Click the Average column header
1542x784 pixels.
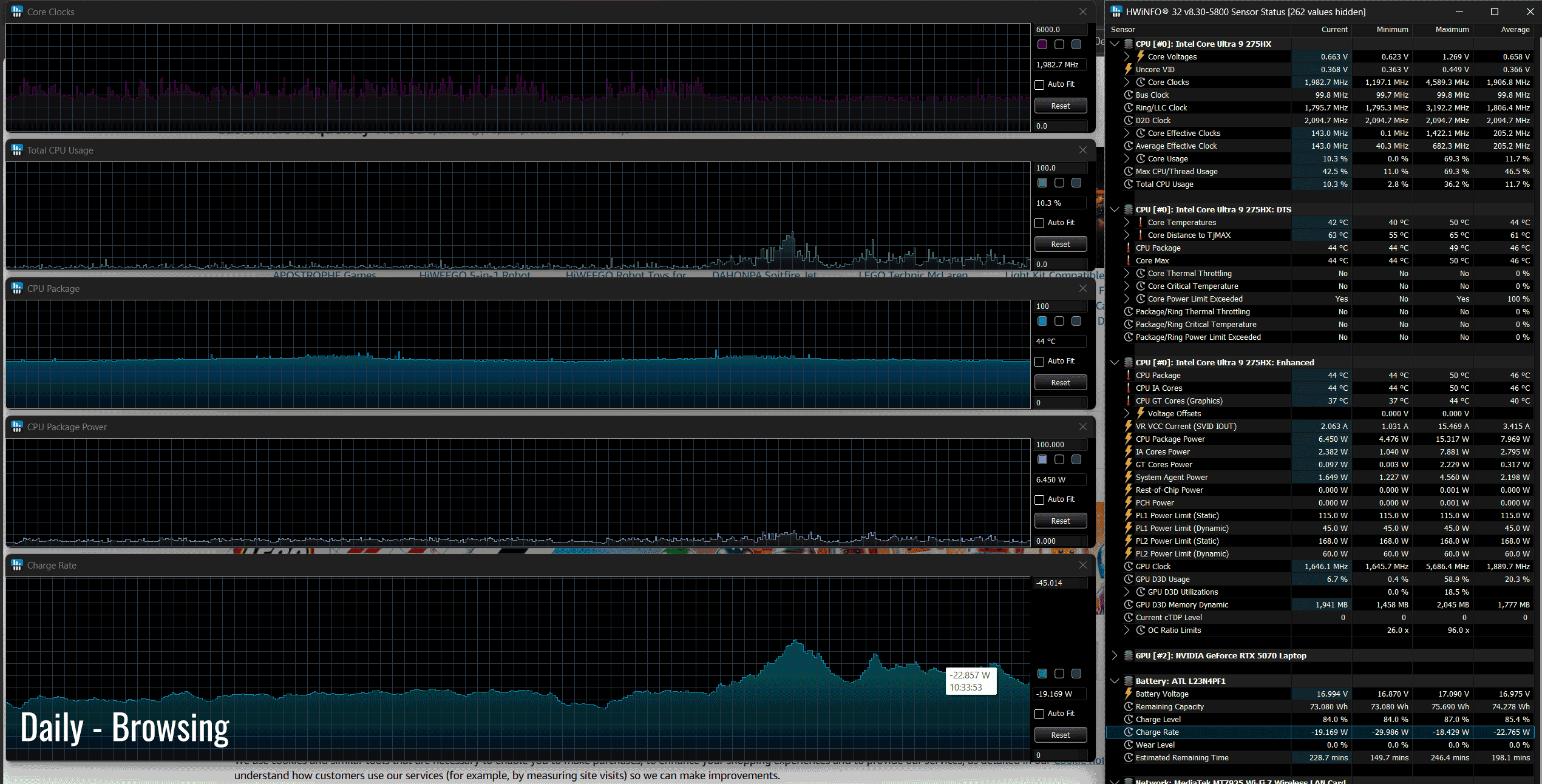pyautogui.click(x=1515, y=29)
